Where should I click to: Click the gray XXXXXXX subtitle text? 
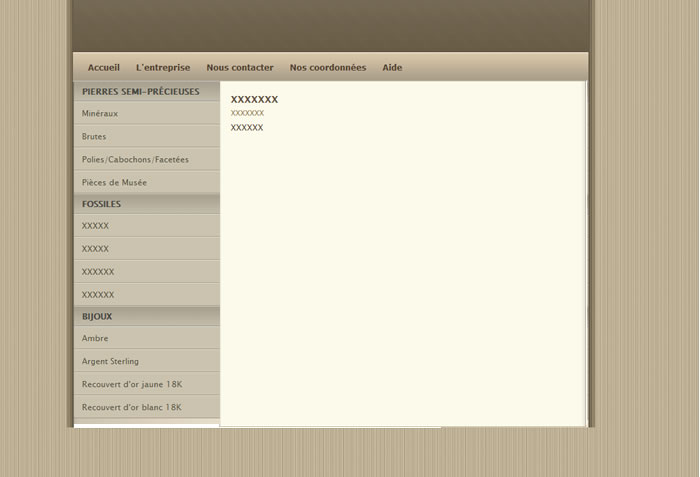tap(247, 113)
